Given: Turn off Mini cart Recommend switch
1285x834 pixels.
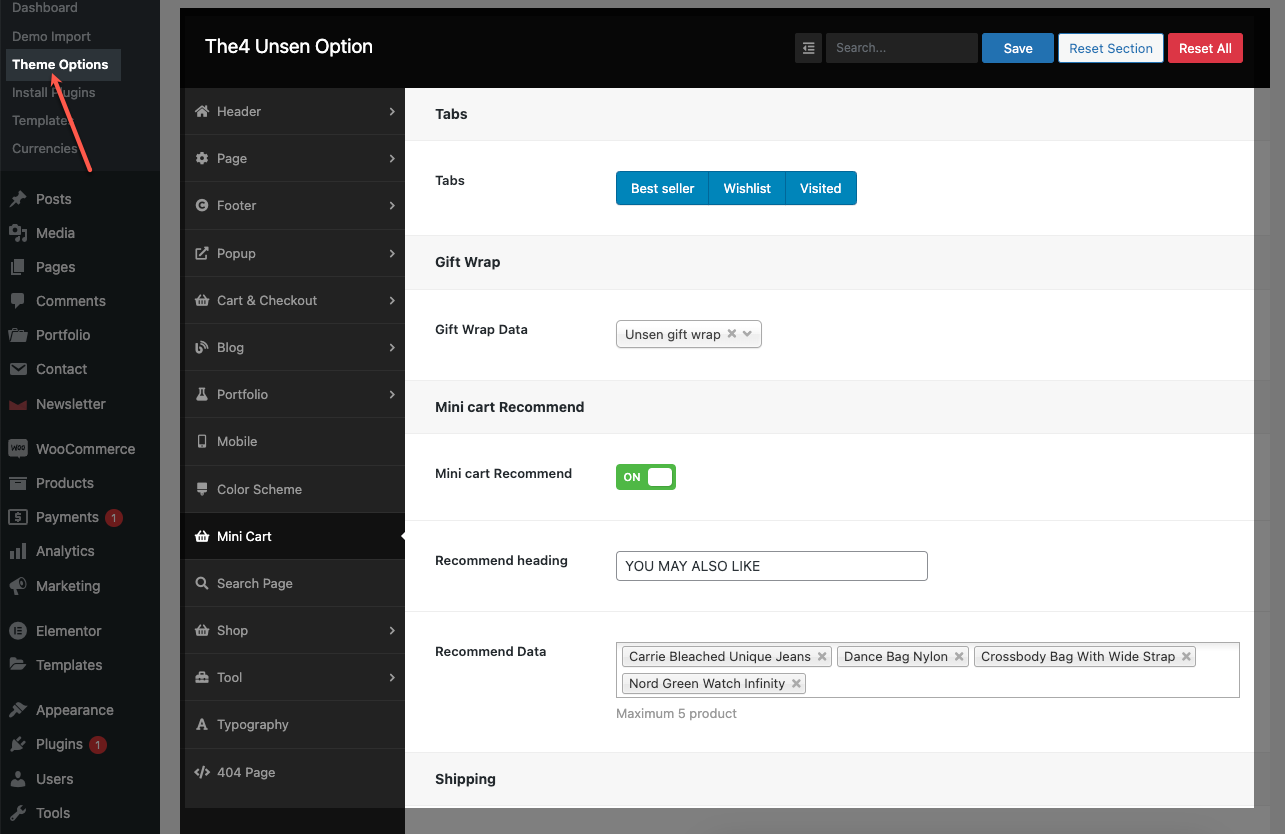Looking at the screenshot, I should 646,477.
